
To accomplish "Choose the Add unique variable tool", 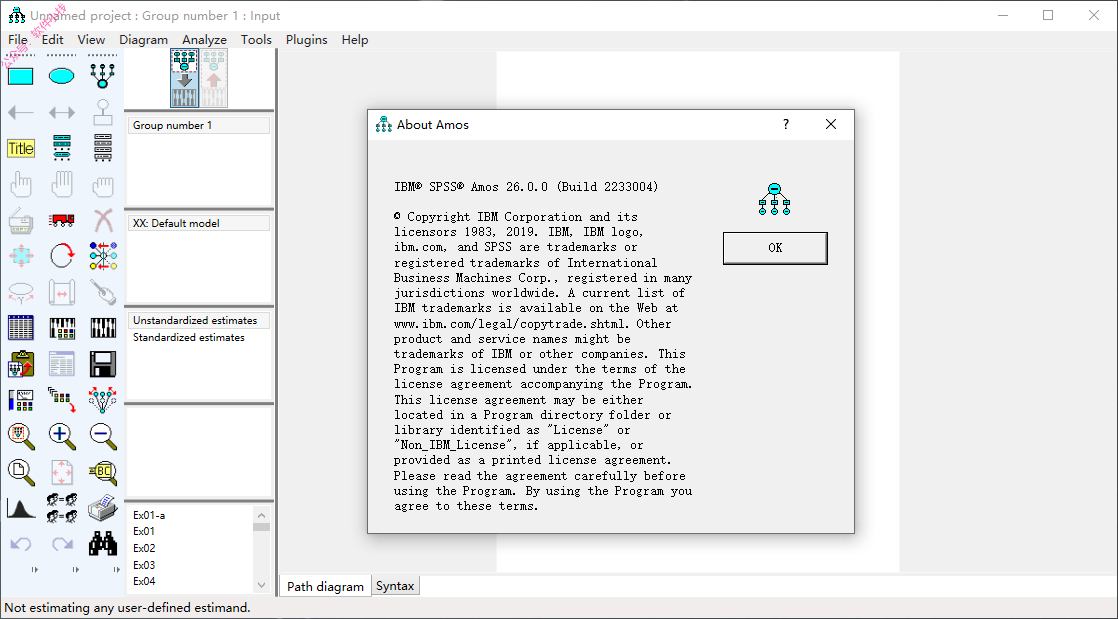I will (103, 112).
